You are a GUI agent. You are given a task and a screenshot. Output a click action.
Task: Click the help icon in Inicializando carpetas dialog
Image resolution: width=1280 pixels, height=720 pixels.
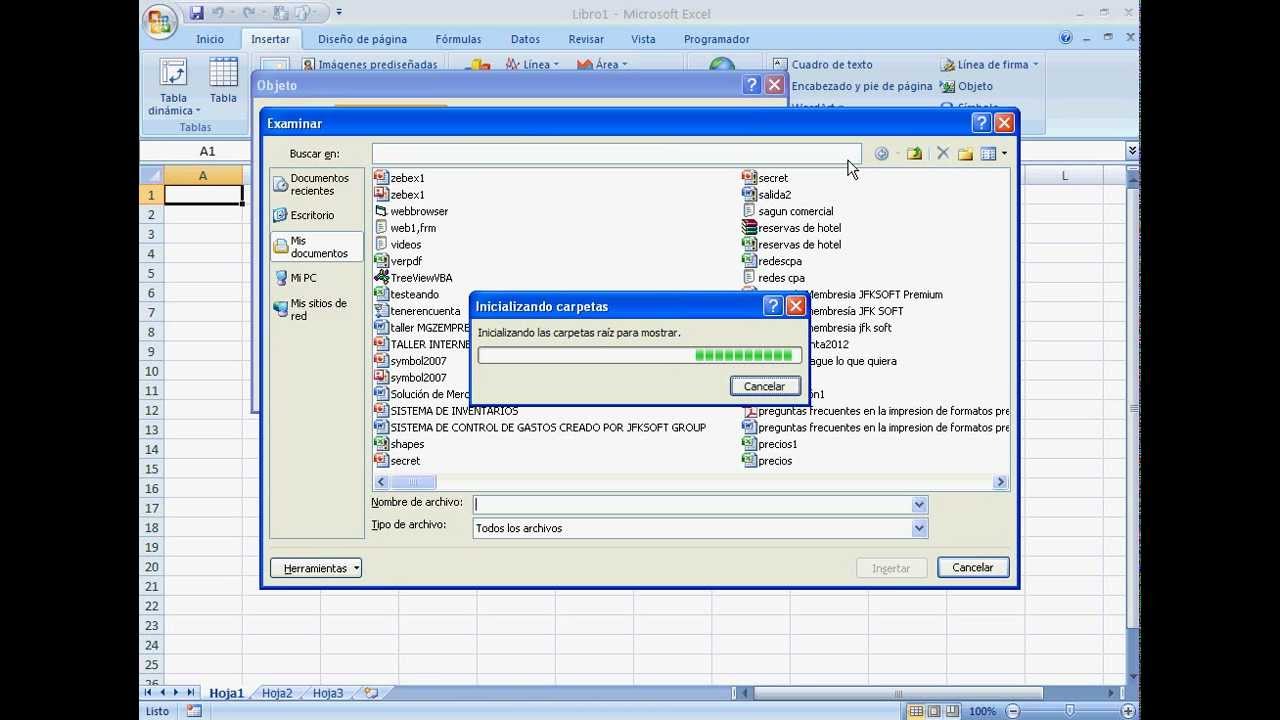772,306
